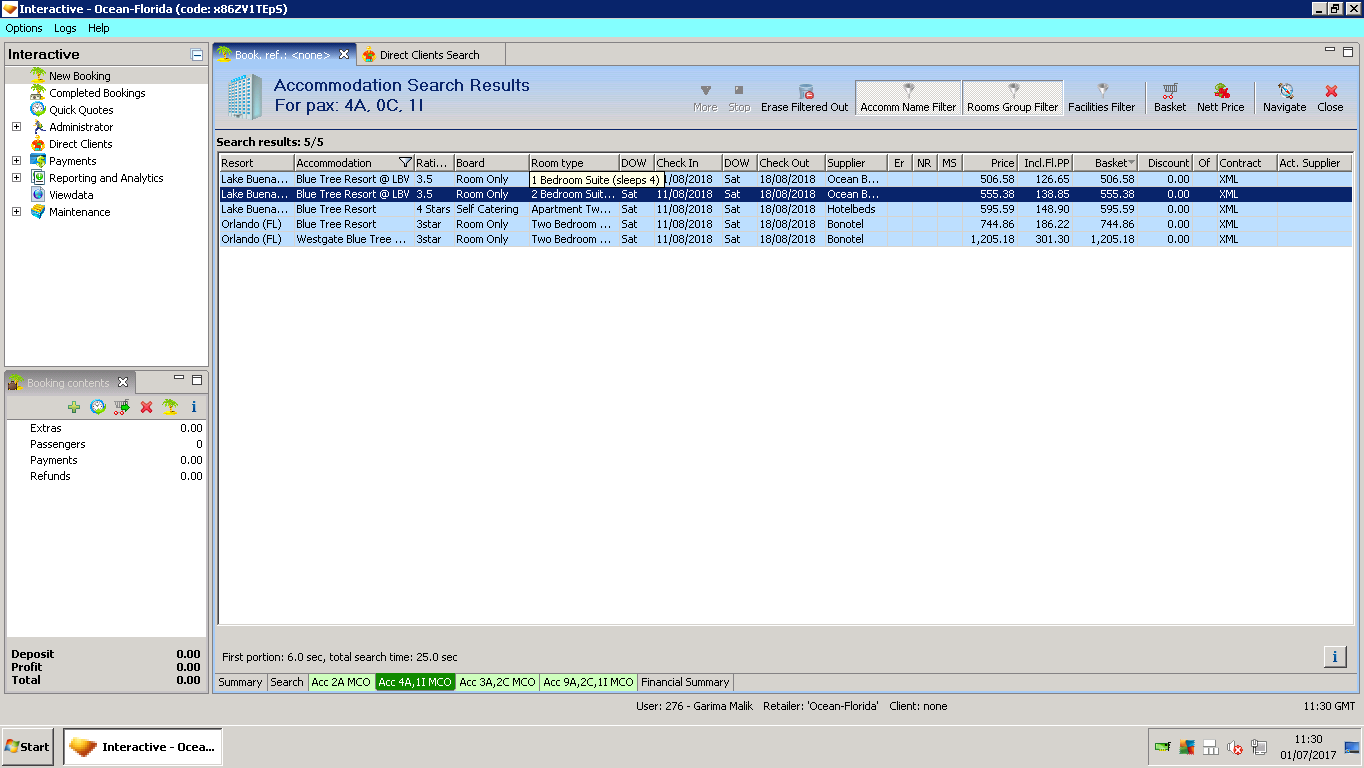
Task: Click the More toolbar button
Action: 705,98
